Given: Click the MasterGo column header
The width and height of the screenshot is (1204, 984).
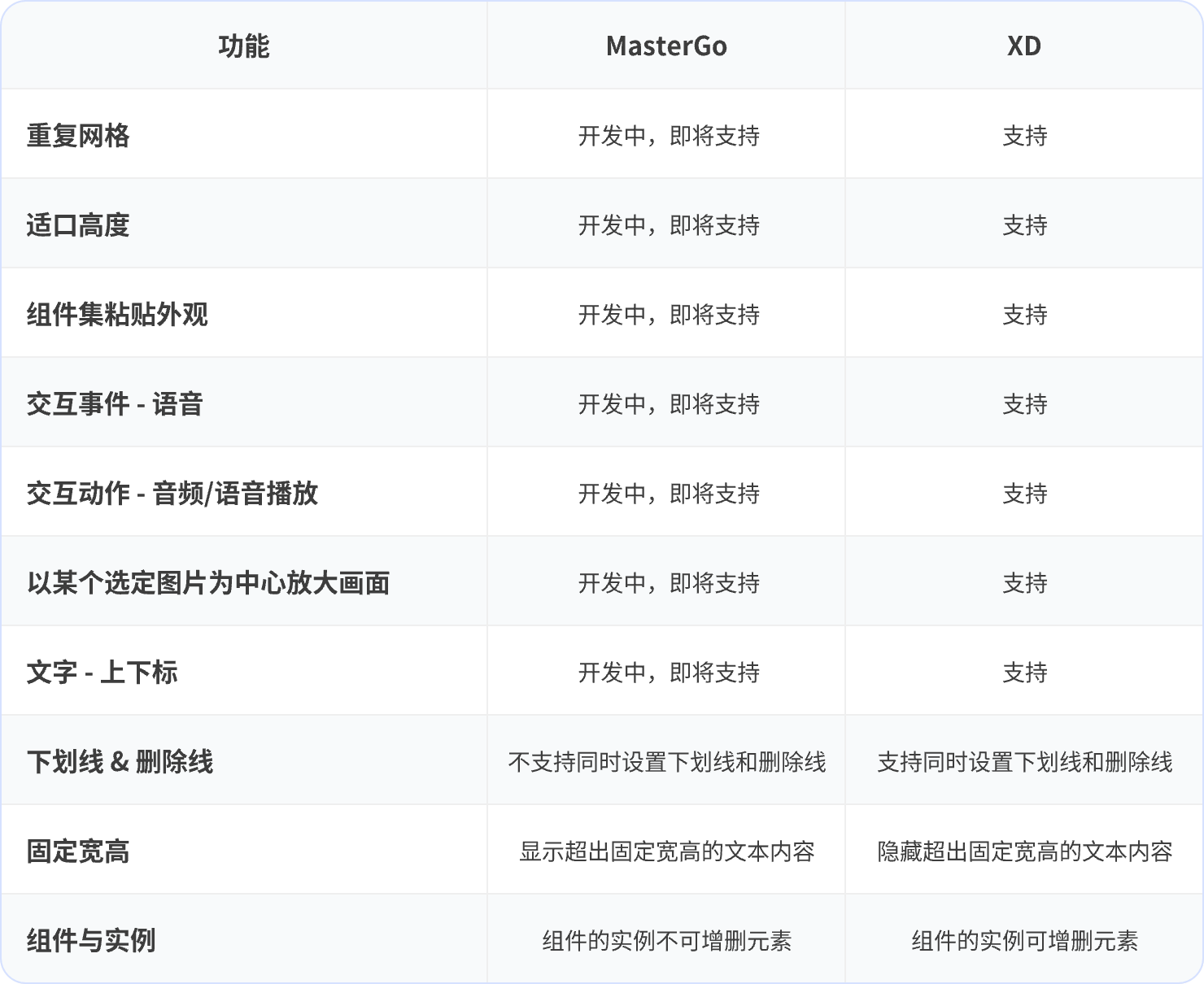Looking at the screenshot, I should 666,46.
